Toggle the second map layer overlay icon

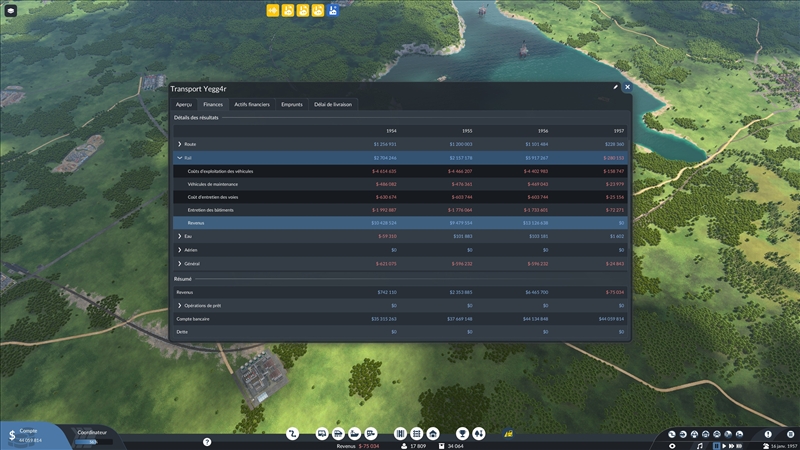[x=683, y=434]
